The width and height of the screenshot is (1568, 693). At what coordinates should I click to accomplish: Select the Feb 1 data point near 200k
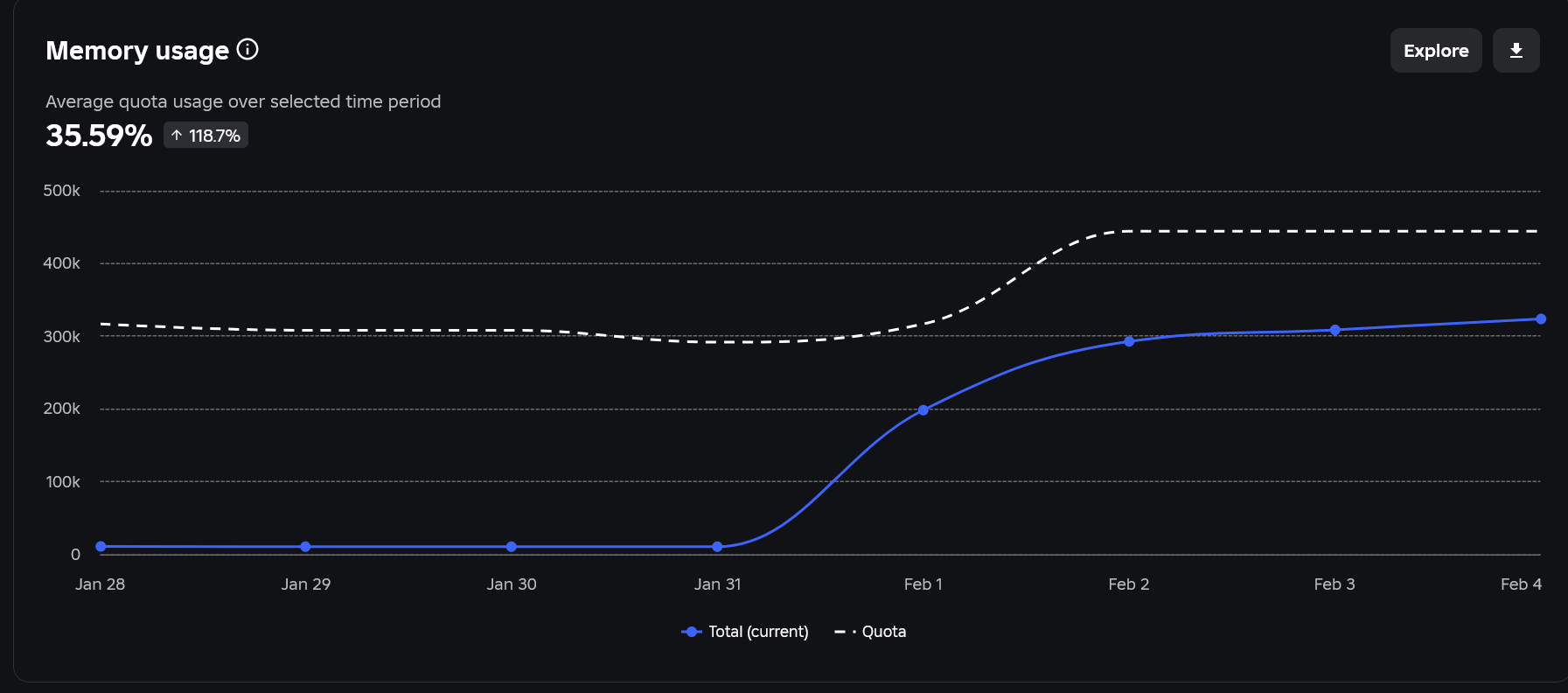pyautogui.click(x=923, y=409)
